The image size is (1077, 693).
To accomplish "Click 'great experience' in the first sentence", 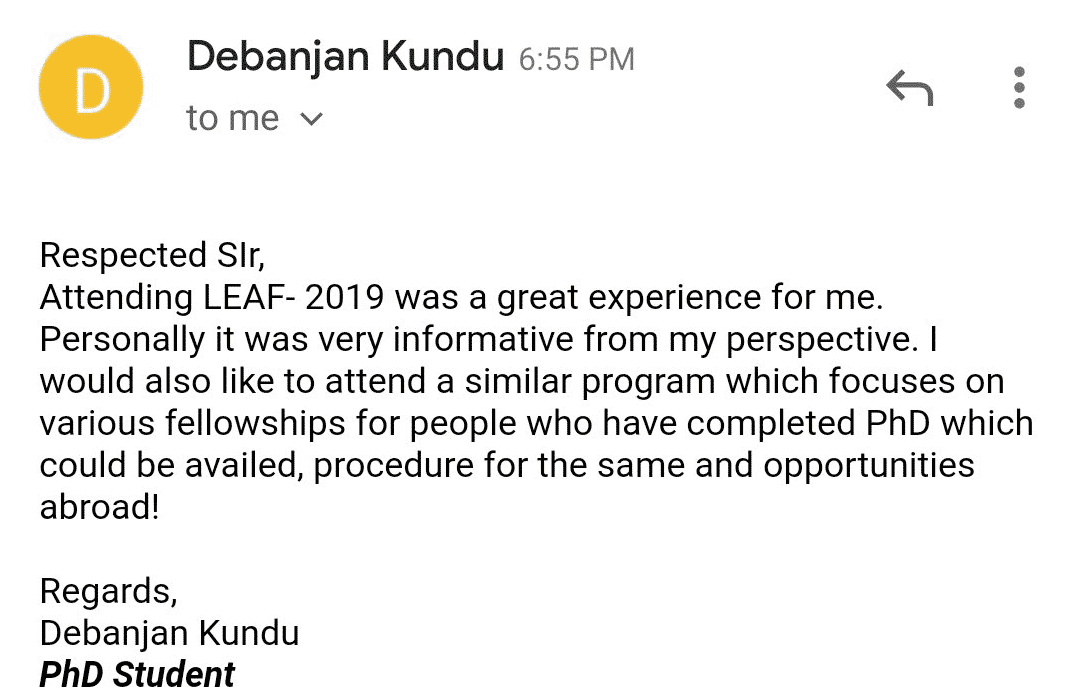I will [628, 297].
